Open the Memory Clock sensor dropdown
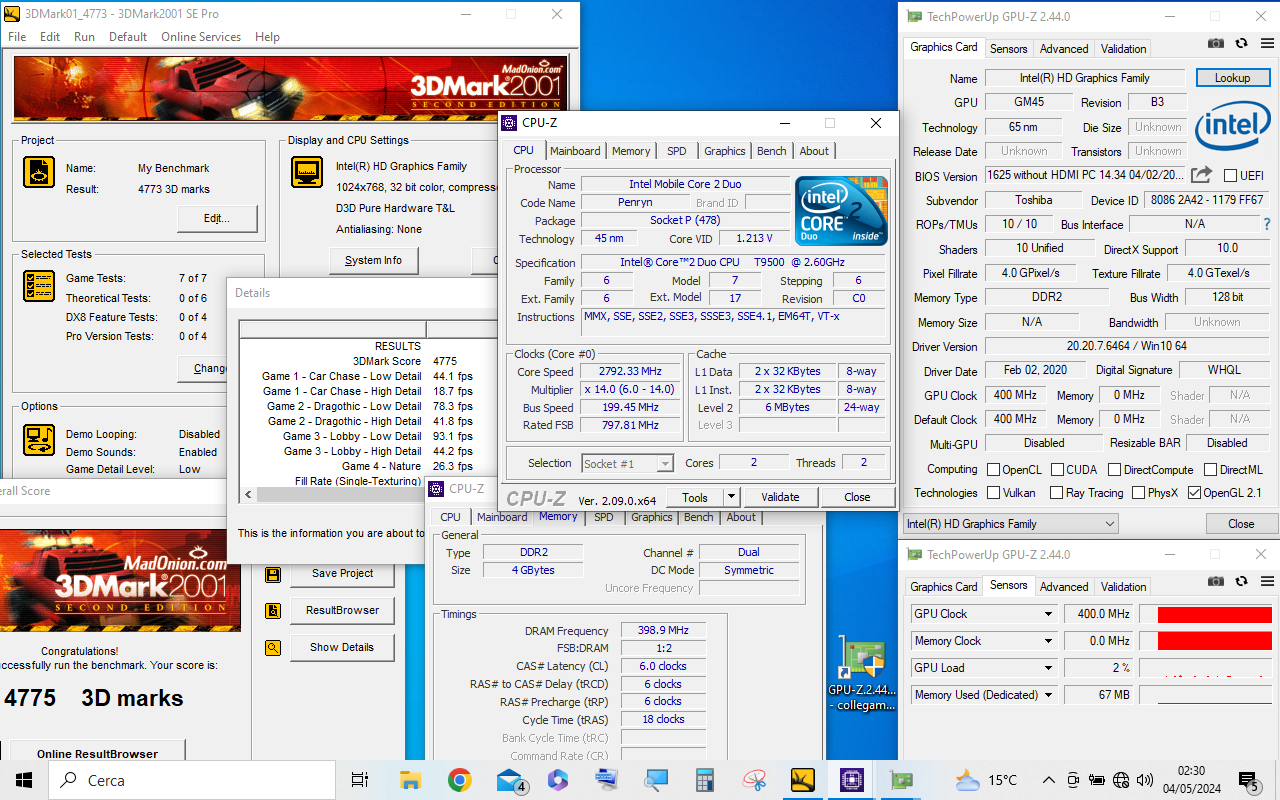1280x800 pixels. point(1049,641)
